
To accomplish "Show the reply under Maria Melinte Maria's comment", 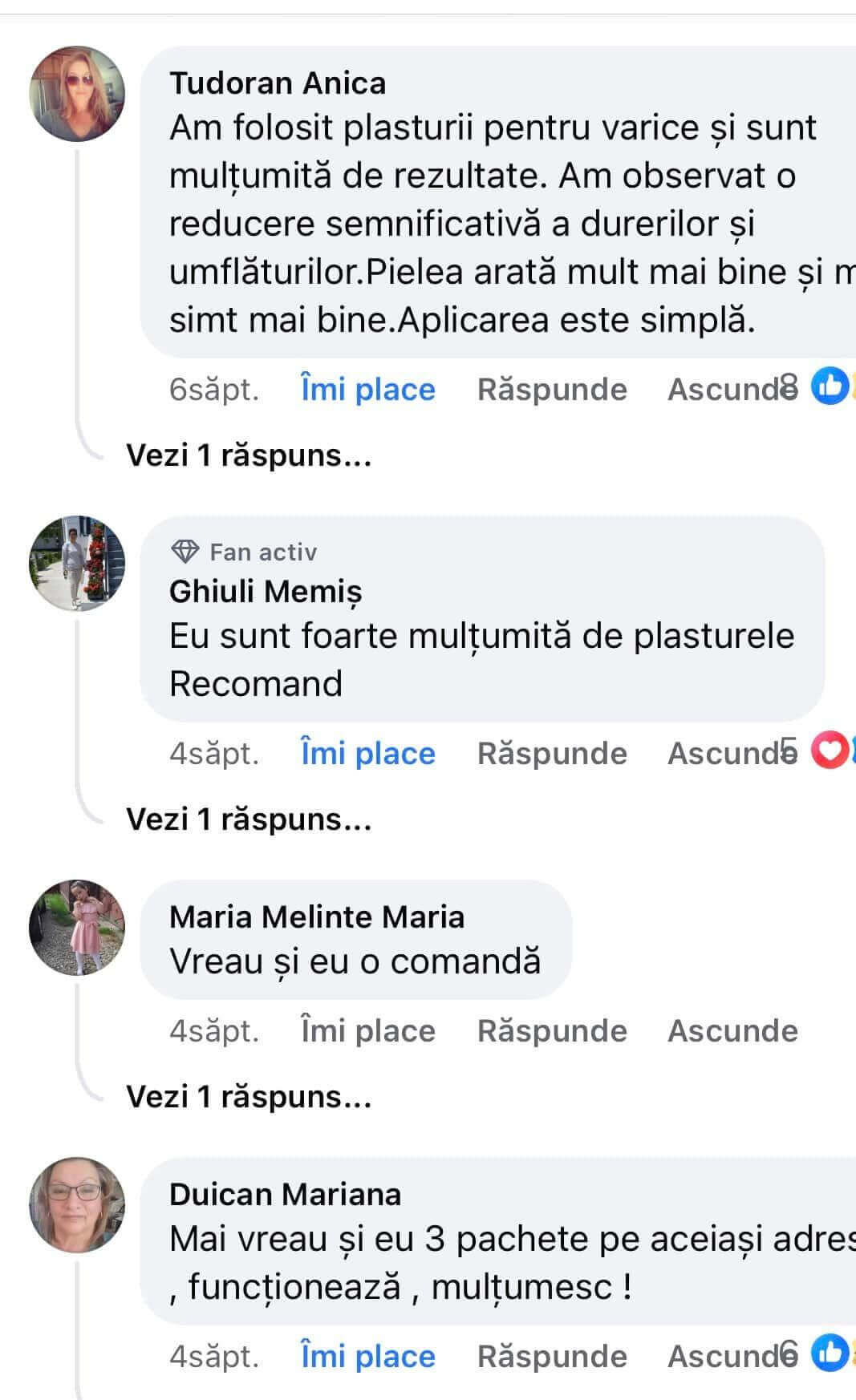I will [249, 1097].
